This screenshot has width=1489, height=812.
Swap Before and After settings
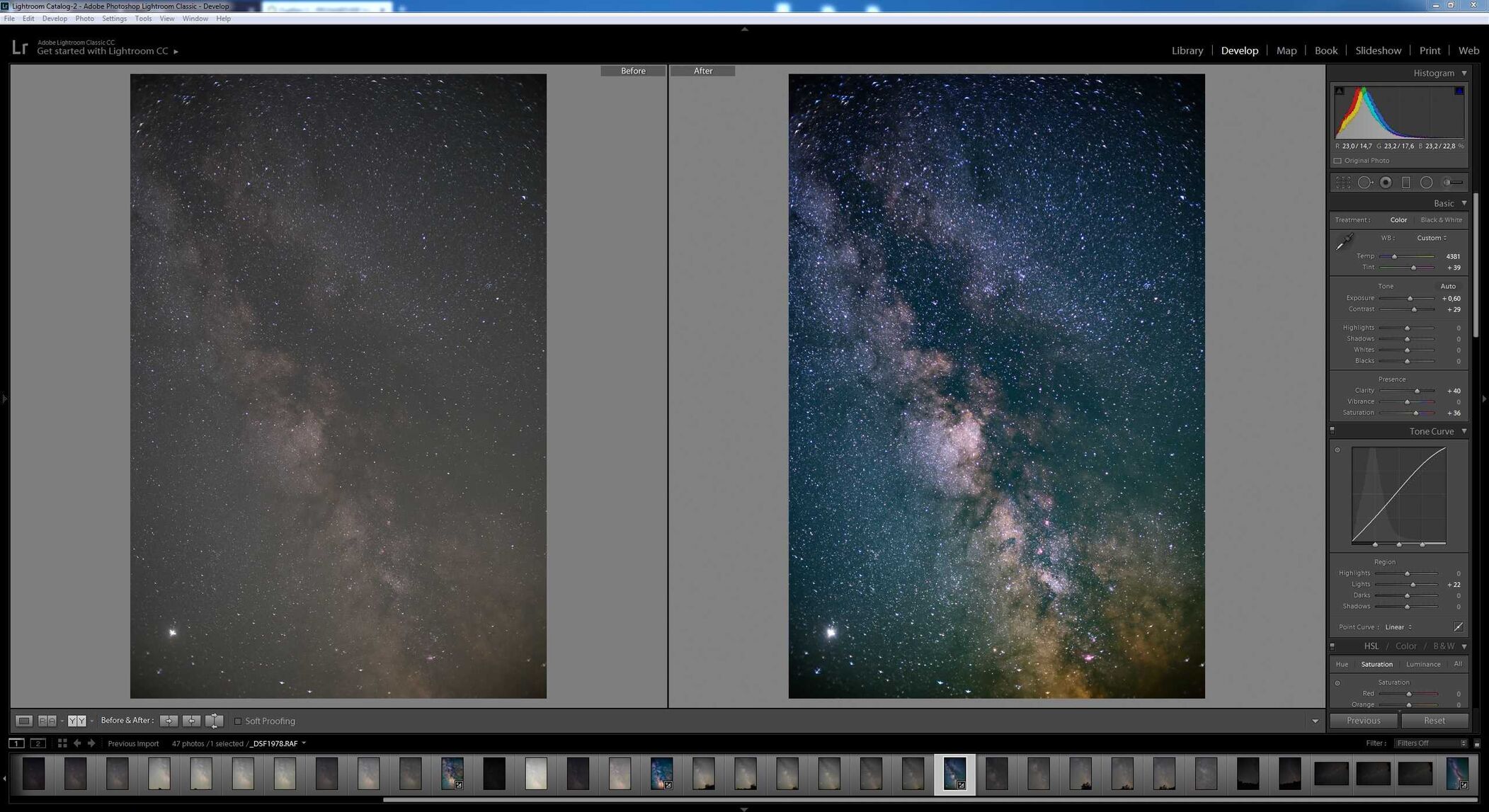click(x=214, y=721)
